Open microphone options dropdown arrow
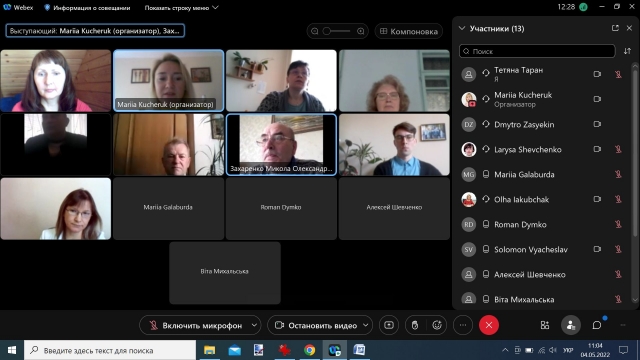640x360 pixels. [254, 325]
